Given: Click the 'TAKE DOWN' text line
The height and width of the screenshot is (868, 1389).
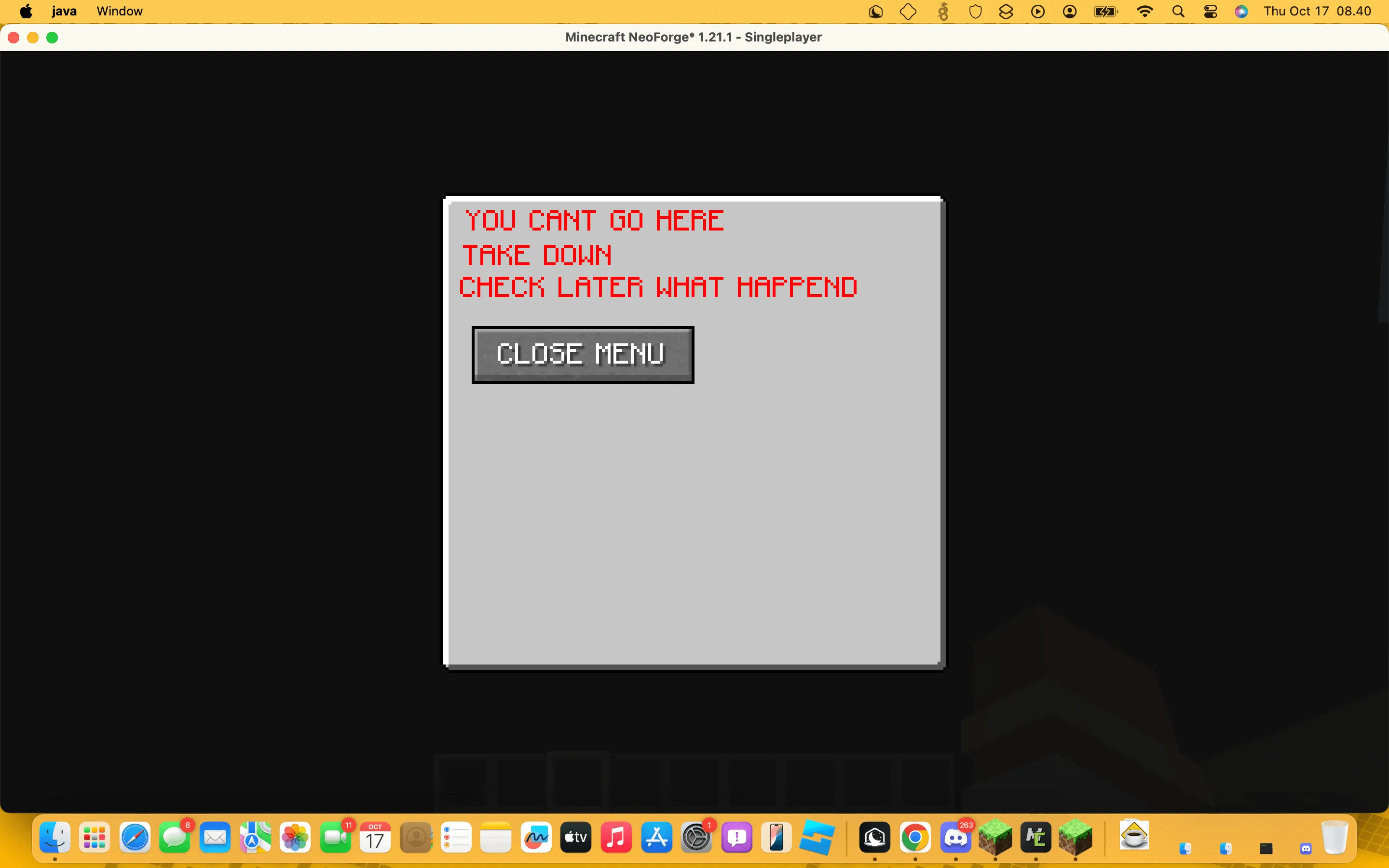Looking at the screenshot, I should 537,255.
